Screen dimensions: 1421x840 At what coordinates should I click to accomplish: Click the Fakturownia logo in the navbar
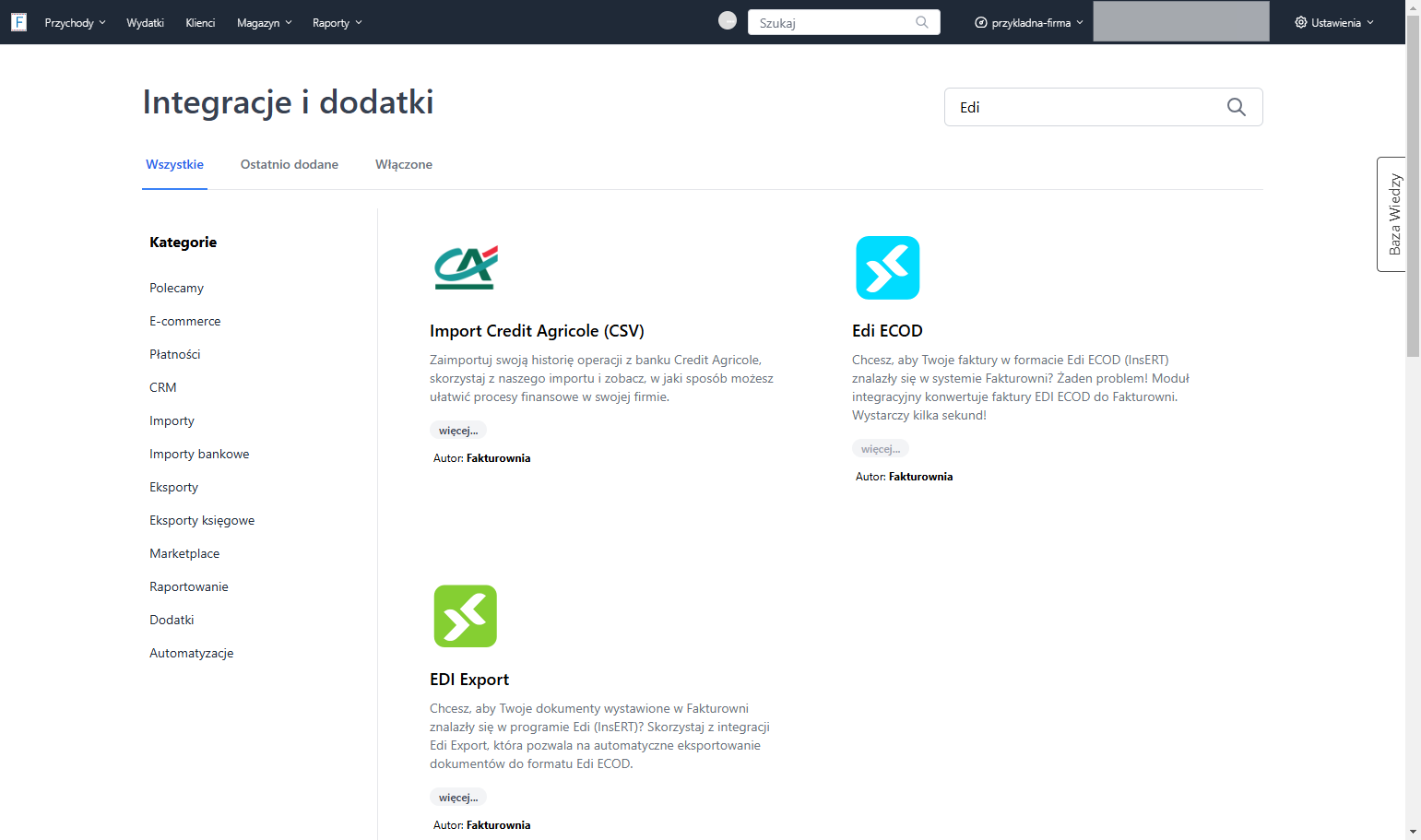tap(18, 22)
